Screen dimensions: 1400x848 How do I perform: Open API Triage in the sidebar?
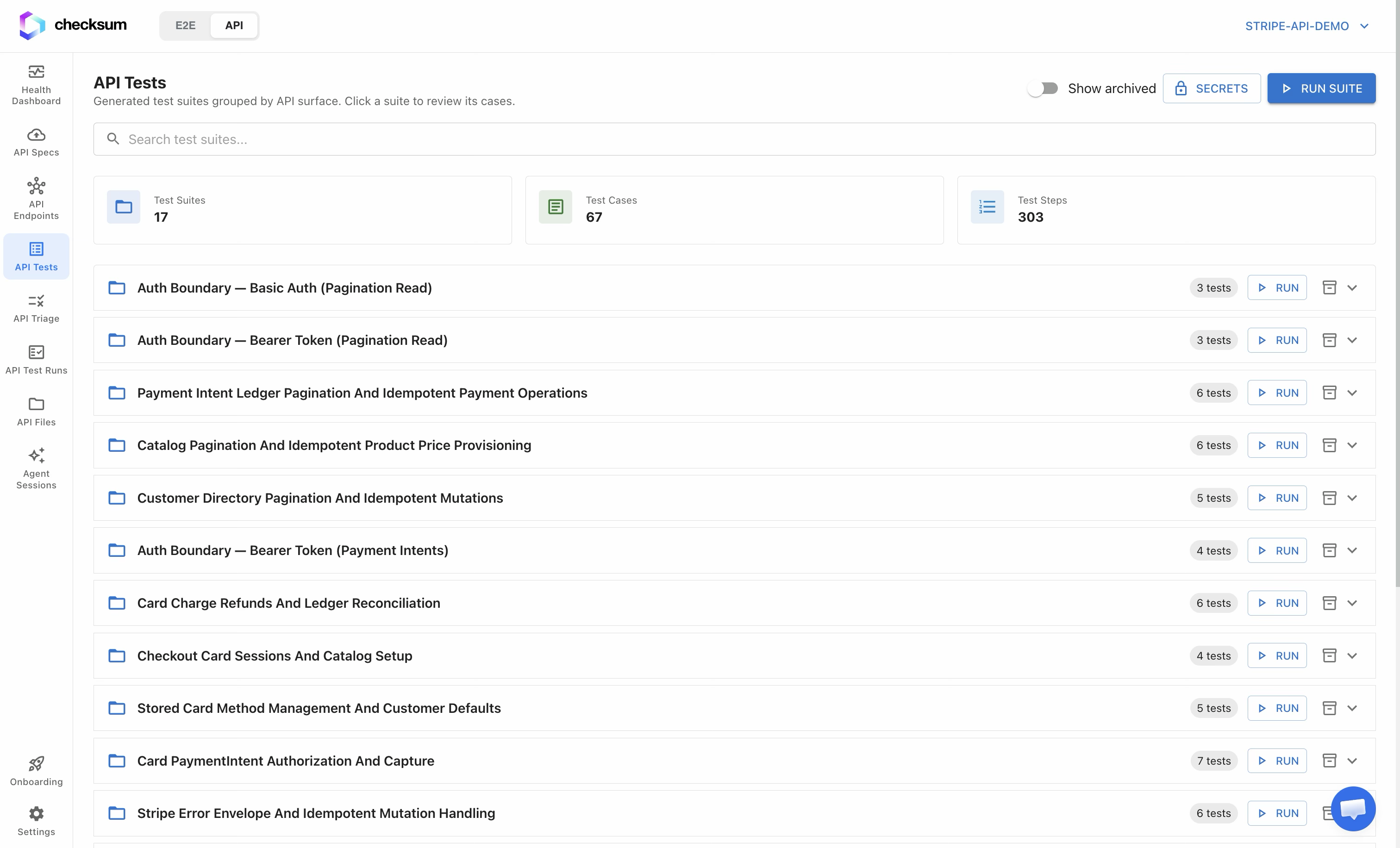[37, 308]
